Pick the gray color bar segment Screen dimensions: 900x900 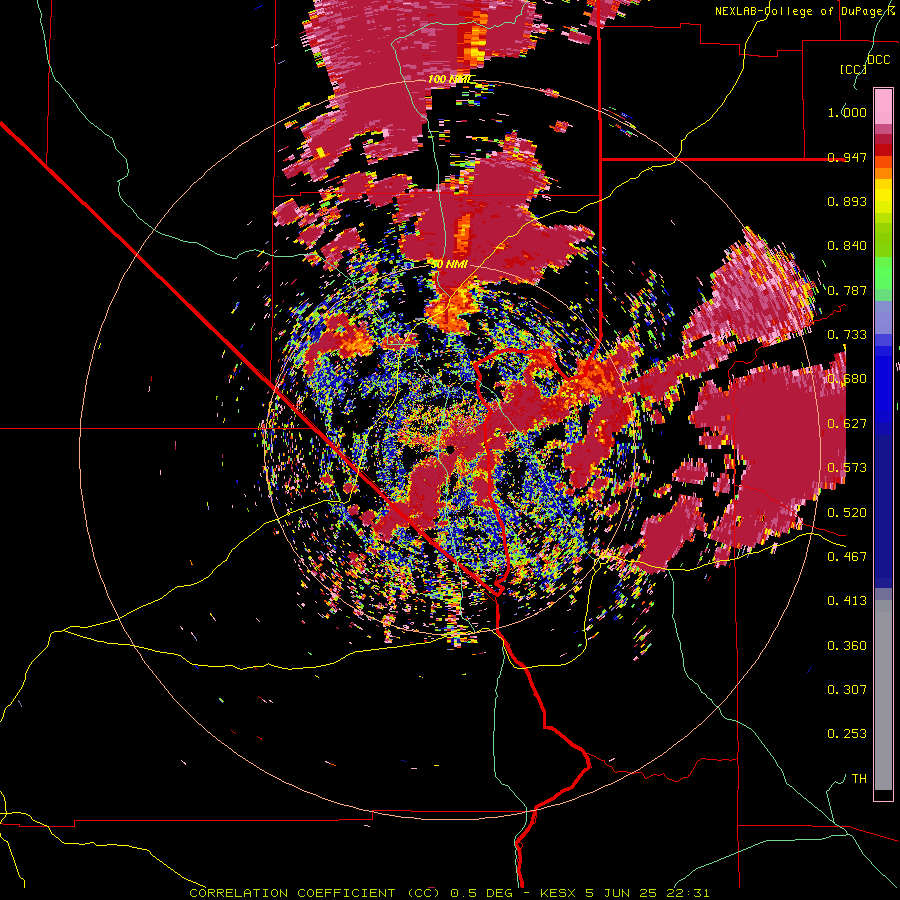[883, 695]
